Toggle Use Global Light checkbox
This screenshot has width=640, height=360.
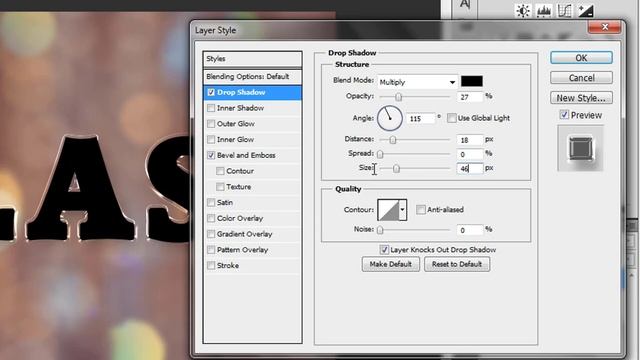click(x=451, y=118)
